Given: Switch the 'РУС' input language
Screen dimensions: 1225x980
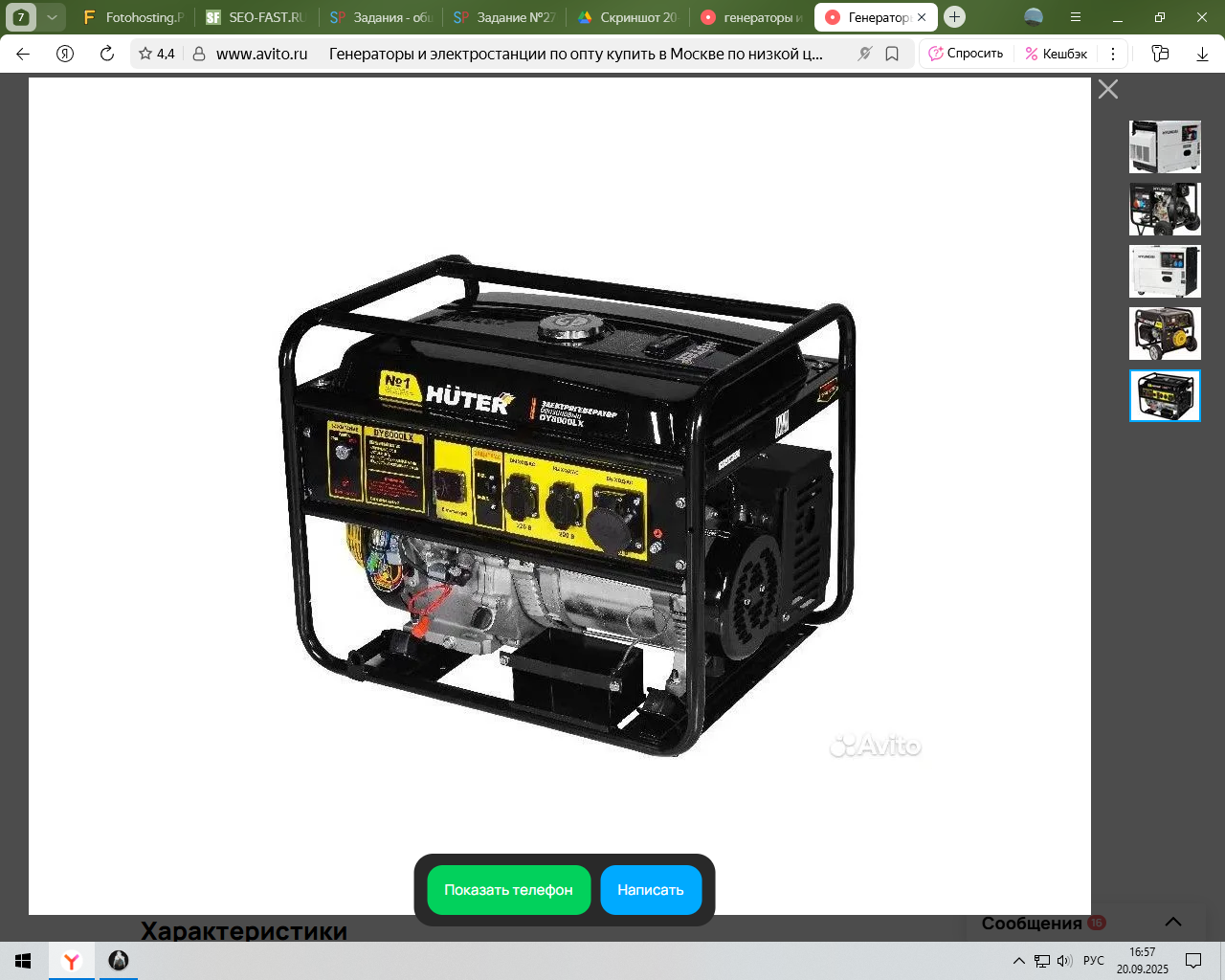Looking at the screenshot, I should 1094,961.
